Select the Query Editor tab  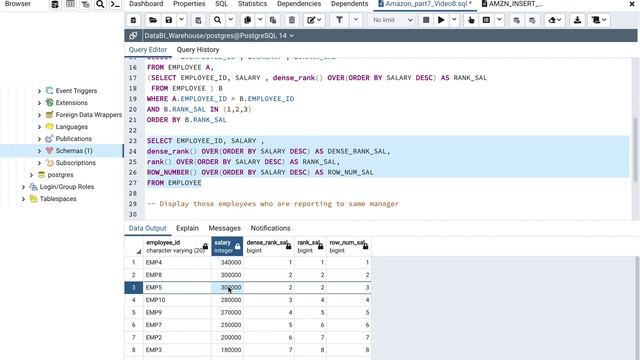148,50
